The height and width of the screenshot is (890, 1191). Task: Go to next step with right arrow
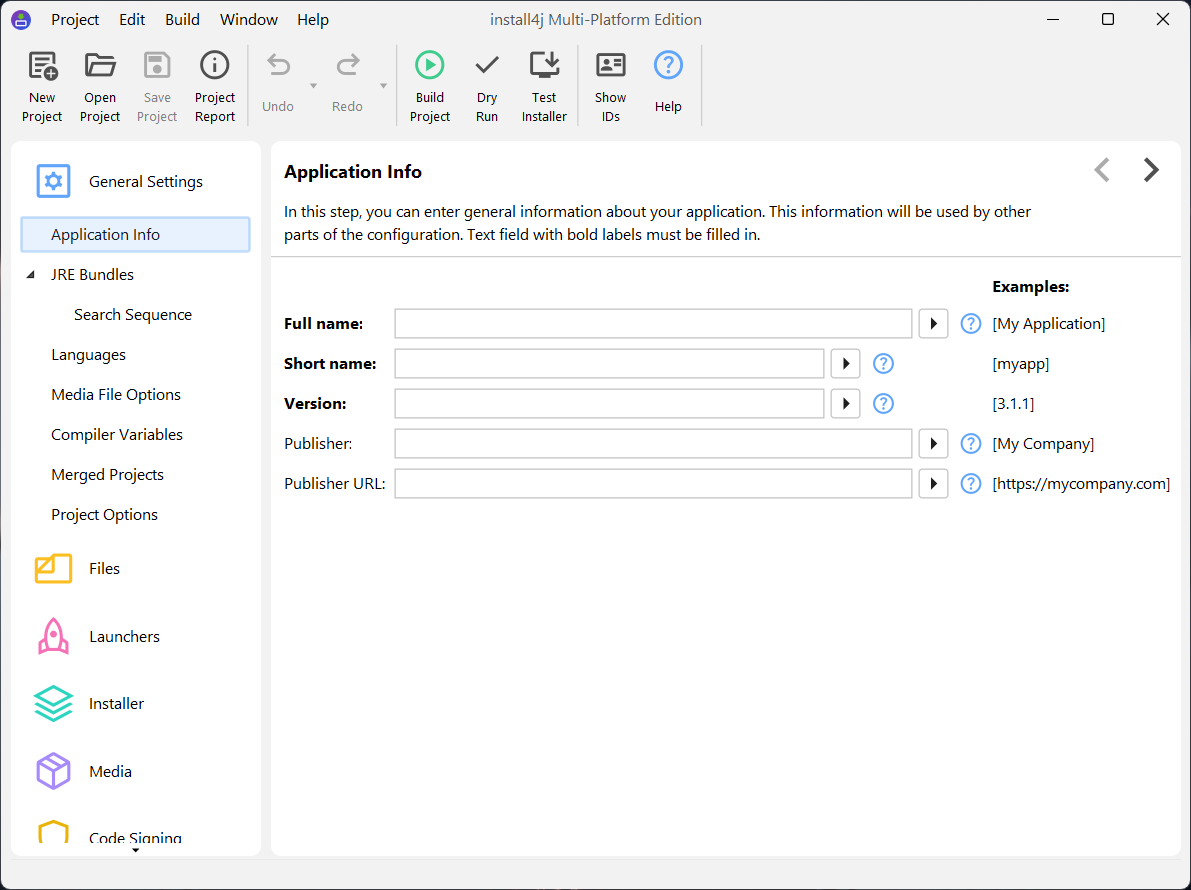[1151, 170]
